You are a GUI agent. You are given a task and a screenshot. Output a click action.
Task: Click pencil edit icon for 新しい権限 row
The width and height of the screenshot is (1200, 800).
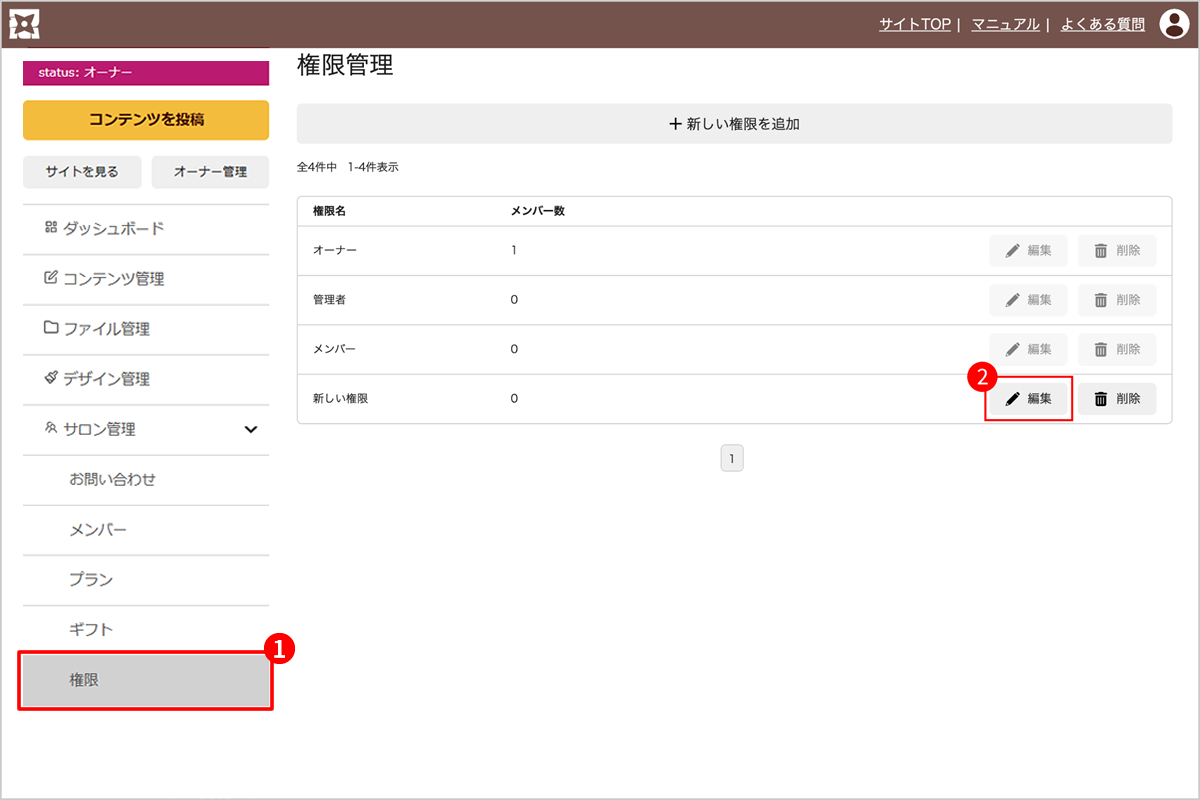pyautogui.click(x=1013, y=399)
